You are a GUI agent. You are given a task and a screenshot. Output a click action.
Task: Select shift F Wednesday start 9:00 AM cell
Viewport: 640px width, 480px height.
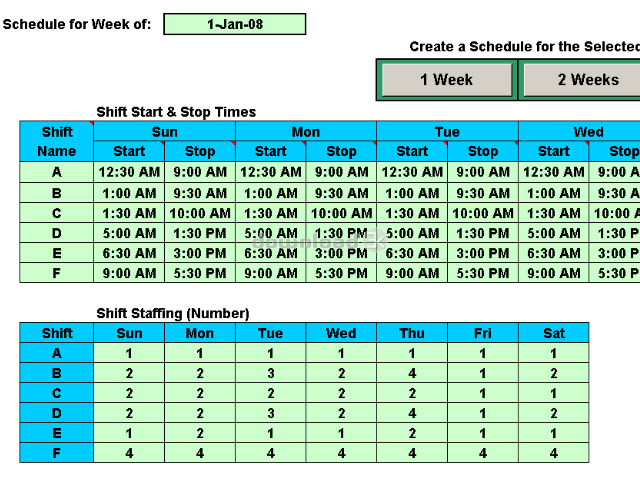coord(553,273)
